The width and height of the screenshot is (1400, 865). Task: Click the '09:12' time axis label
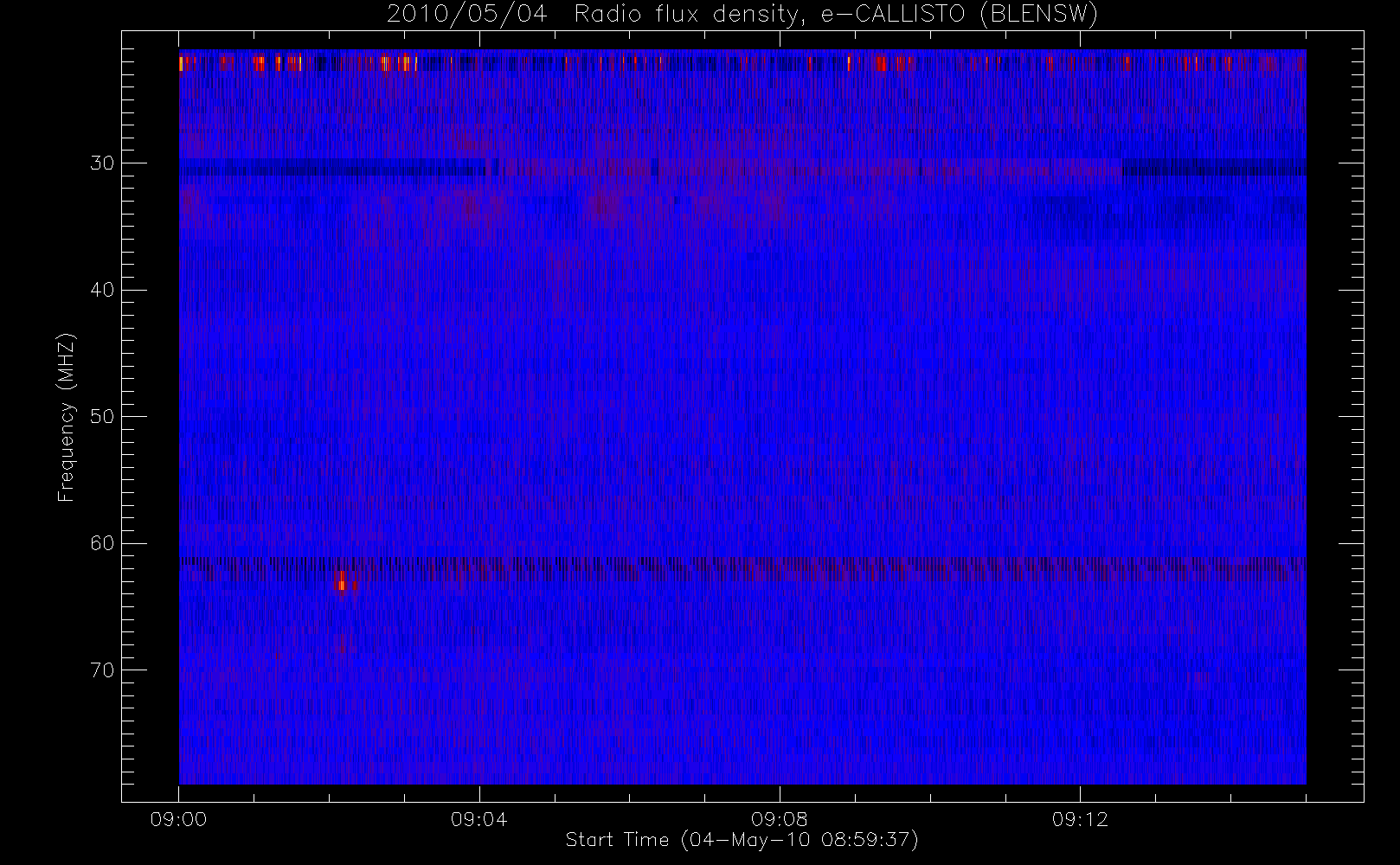(x=1080, y=819)
